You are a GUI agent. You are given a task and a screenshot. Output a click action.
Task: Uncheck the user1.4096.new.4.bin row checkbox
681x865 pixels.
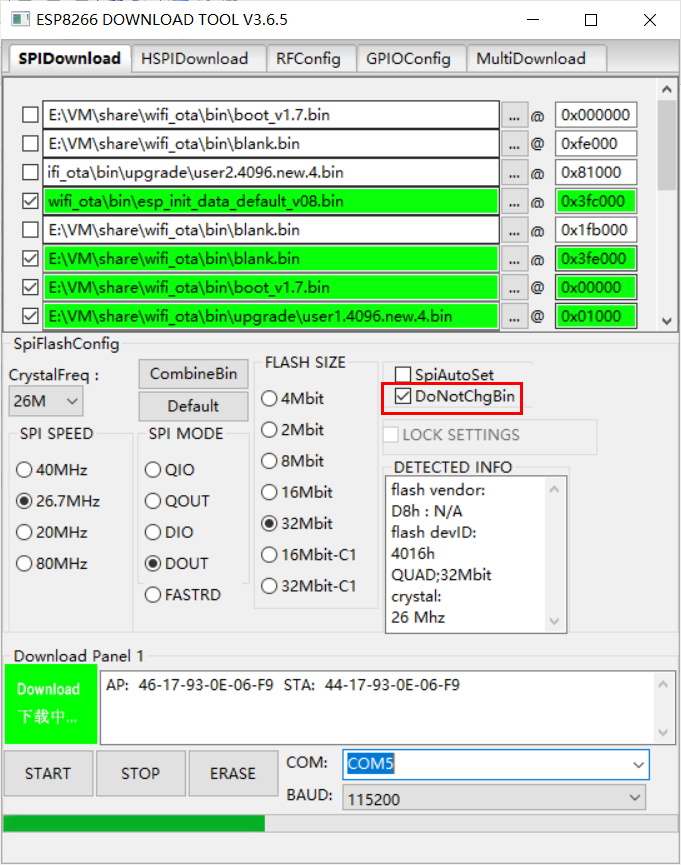30,316
